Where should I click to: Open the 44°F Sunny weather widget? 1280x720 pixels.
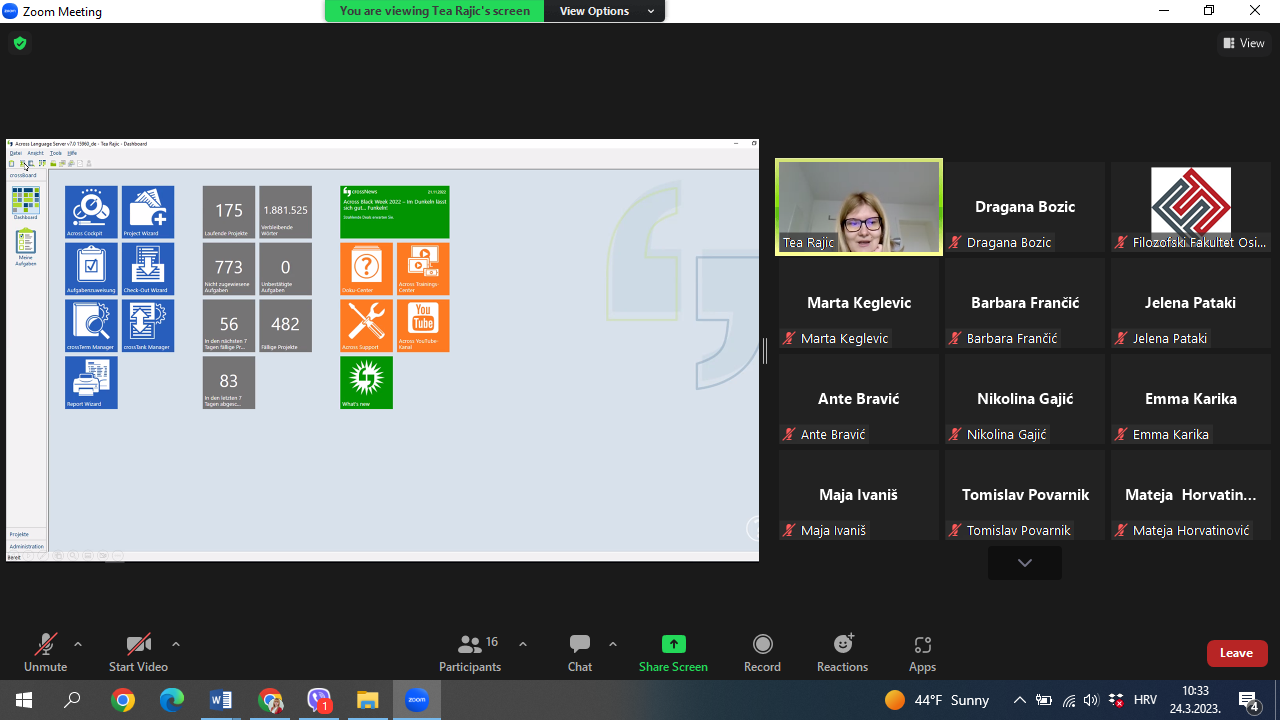tap(937, 700)
